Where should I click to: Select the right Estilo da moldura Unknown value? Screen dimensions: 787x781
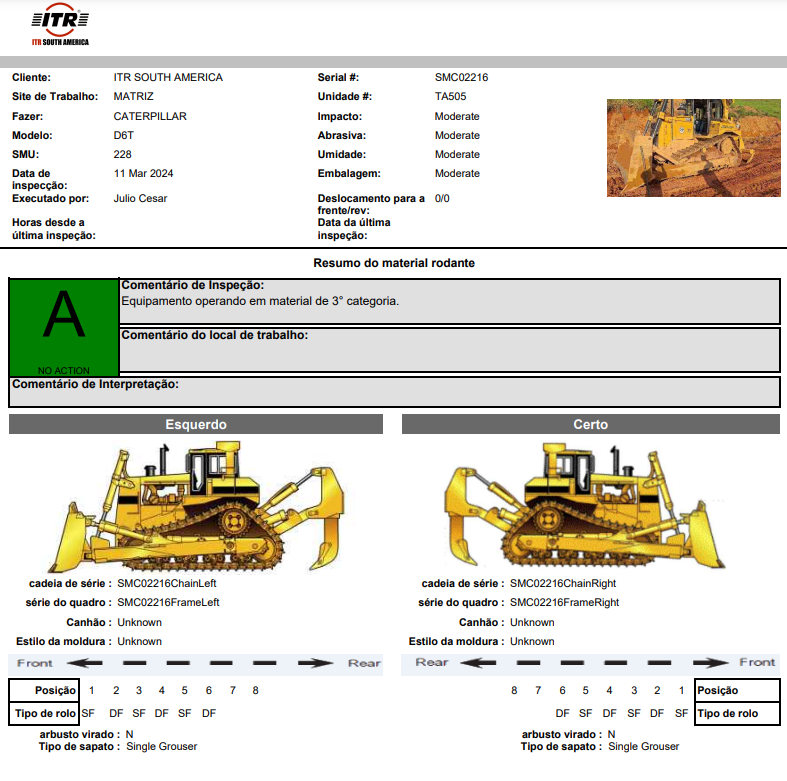click(532, 642)
